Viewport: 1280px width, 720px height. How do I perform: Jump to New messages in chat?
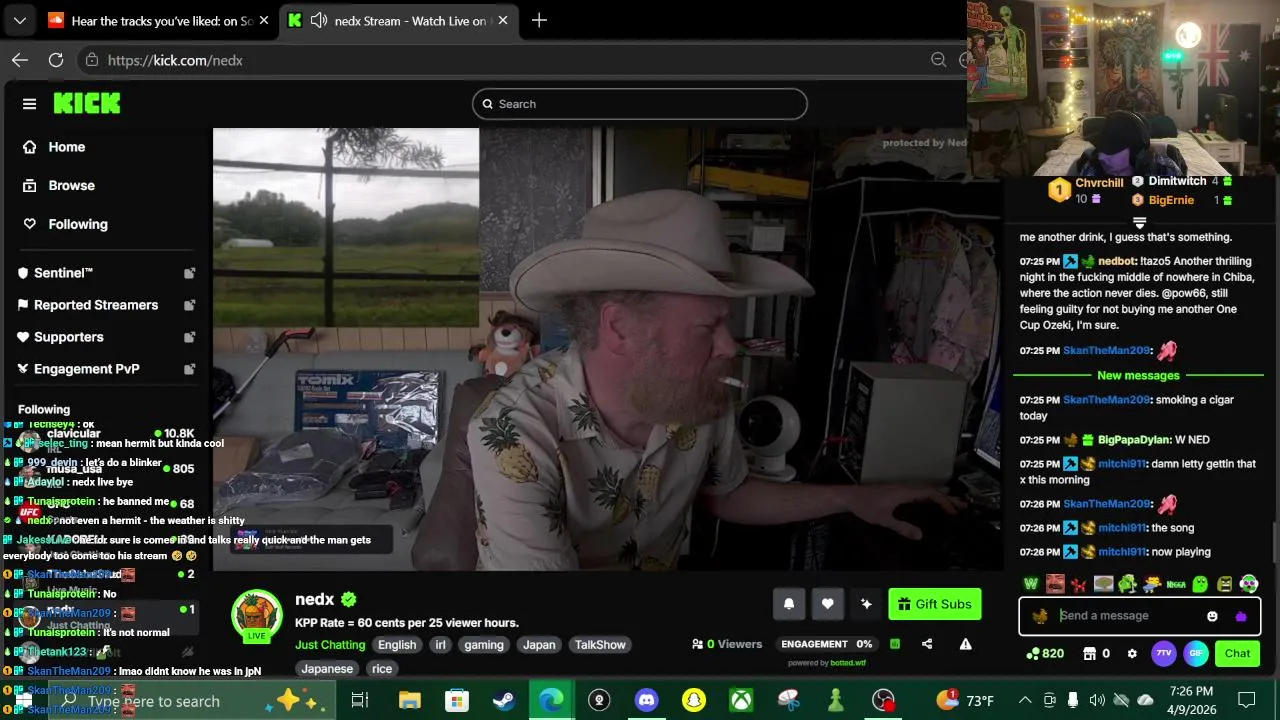click(1138, 376)
